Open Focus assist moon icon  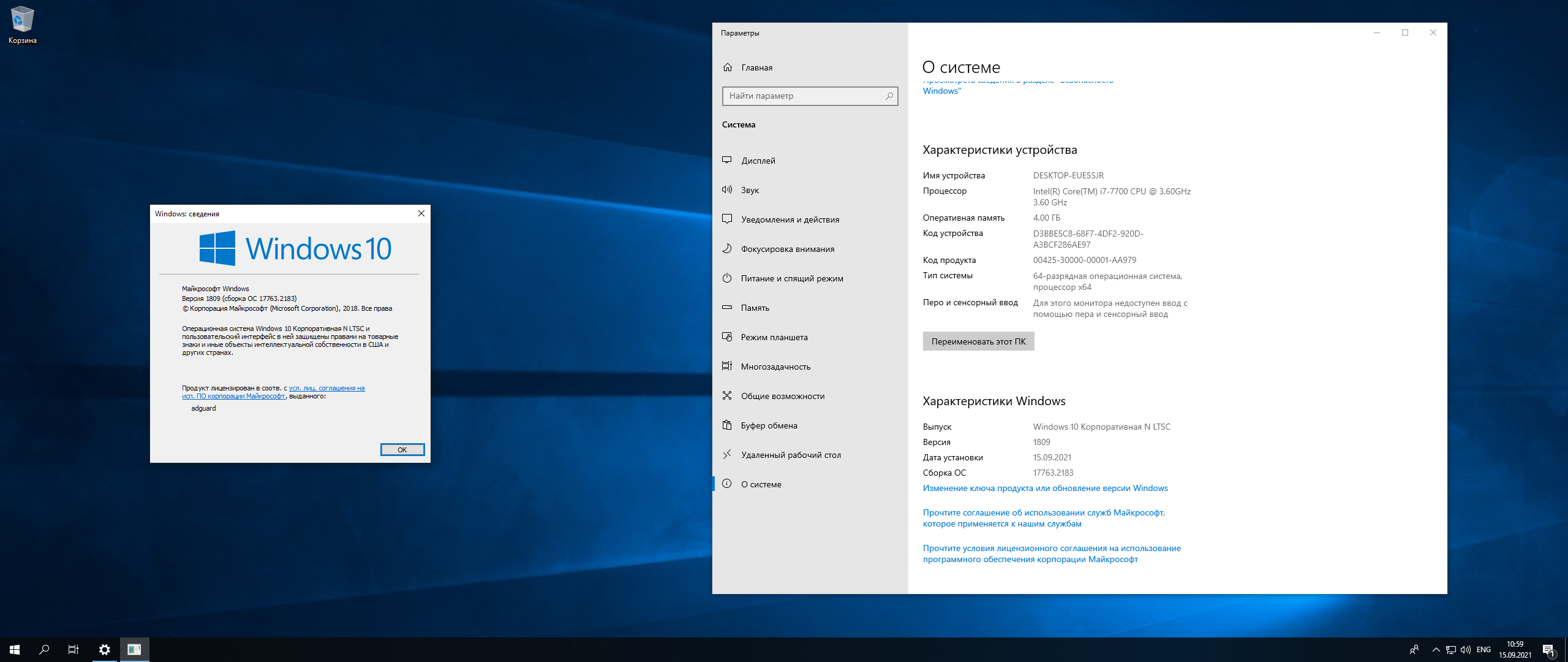[x=727, y=248]
